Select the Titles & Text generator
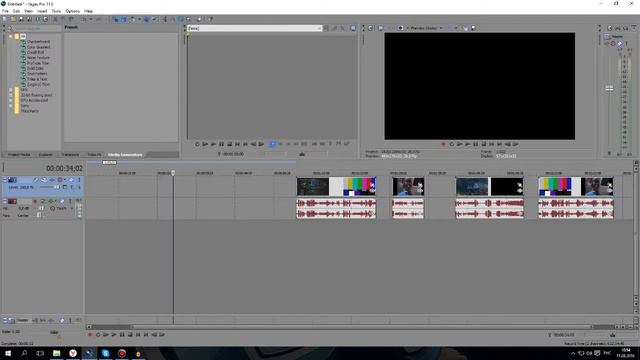Image resolution: width=640 pixels, height=360 pixels. pos(37,79)
